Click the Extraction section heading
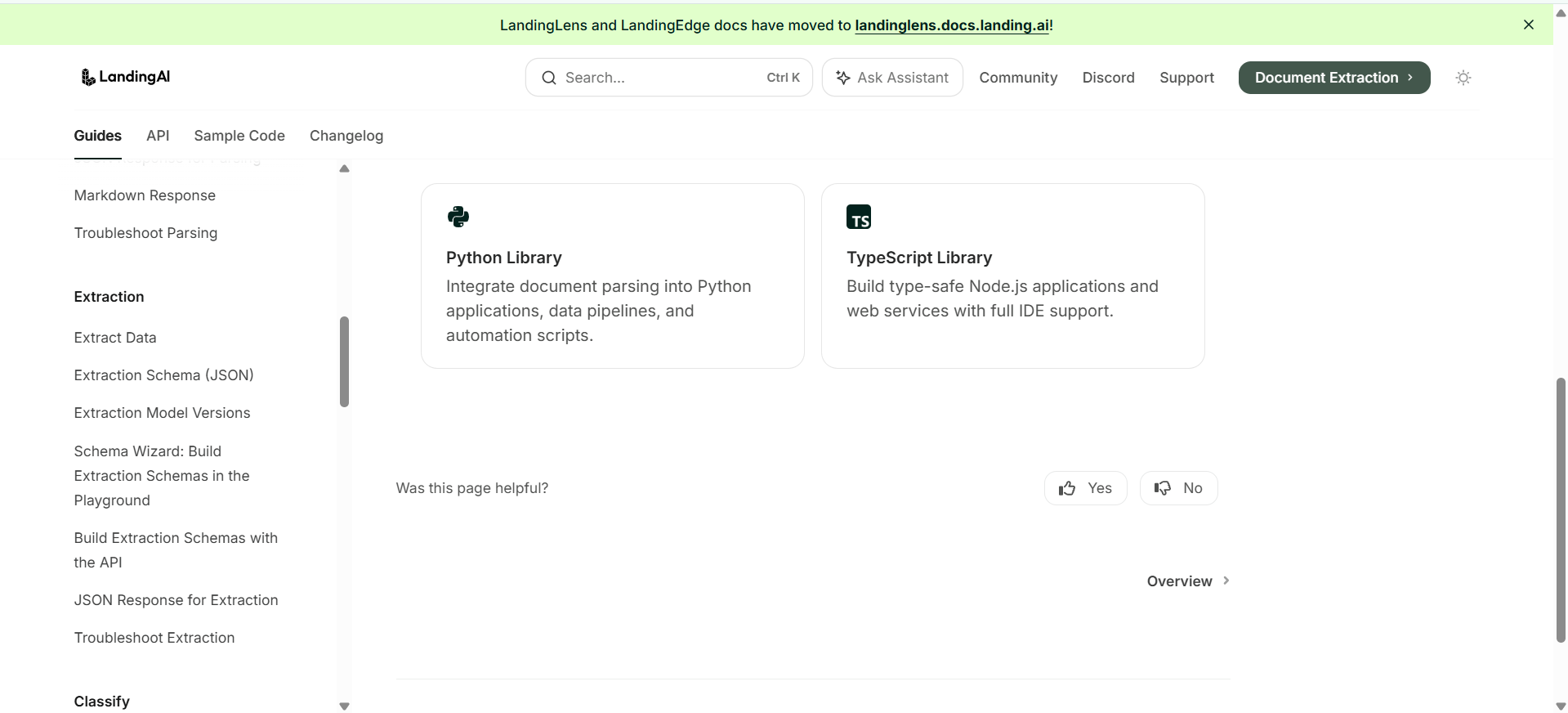 (x=109, y=297)
